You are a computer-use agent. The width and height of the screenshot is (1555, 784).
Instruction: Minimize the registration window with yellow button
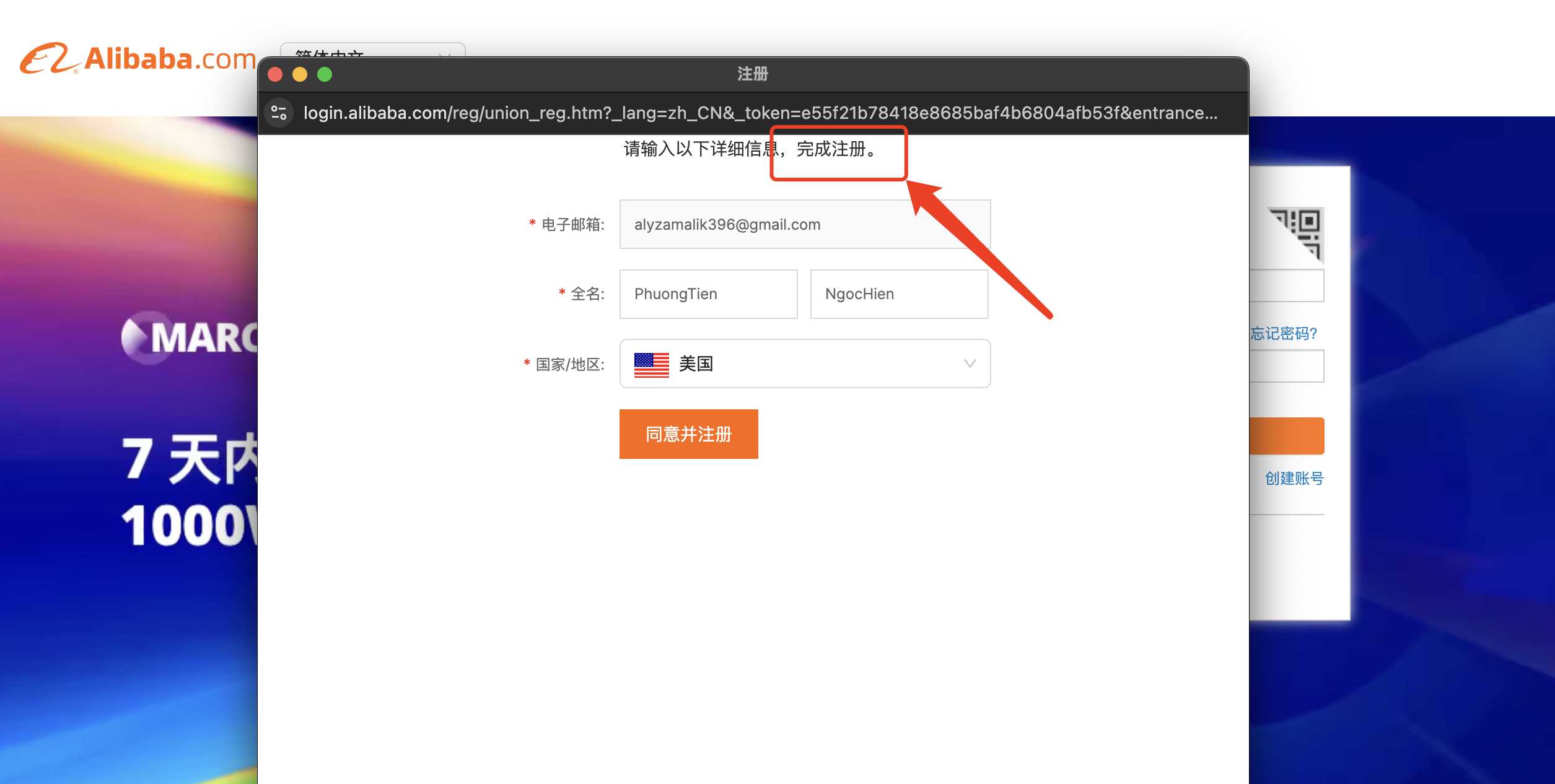pos(300,74)
